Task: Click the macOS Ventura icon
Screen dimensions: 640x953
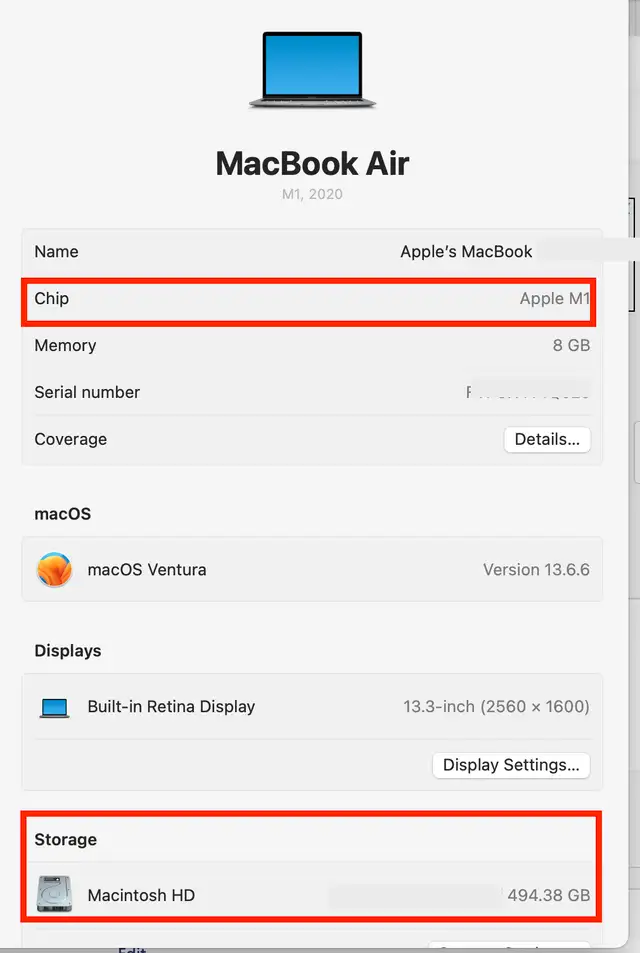Action: [x=54, y=569]
